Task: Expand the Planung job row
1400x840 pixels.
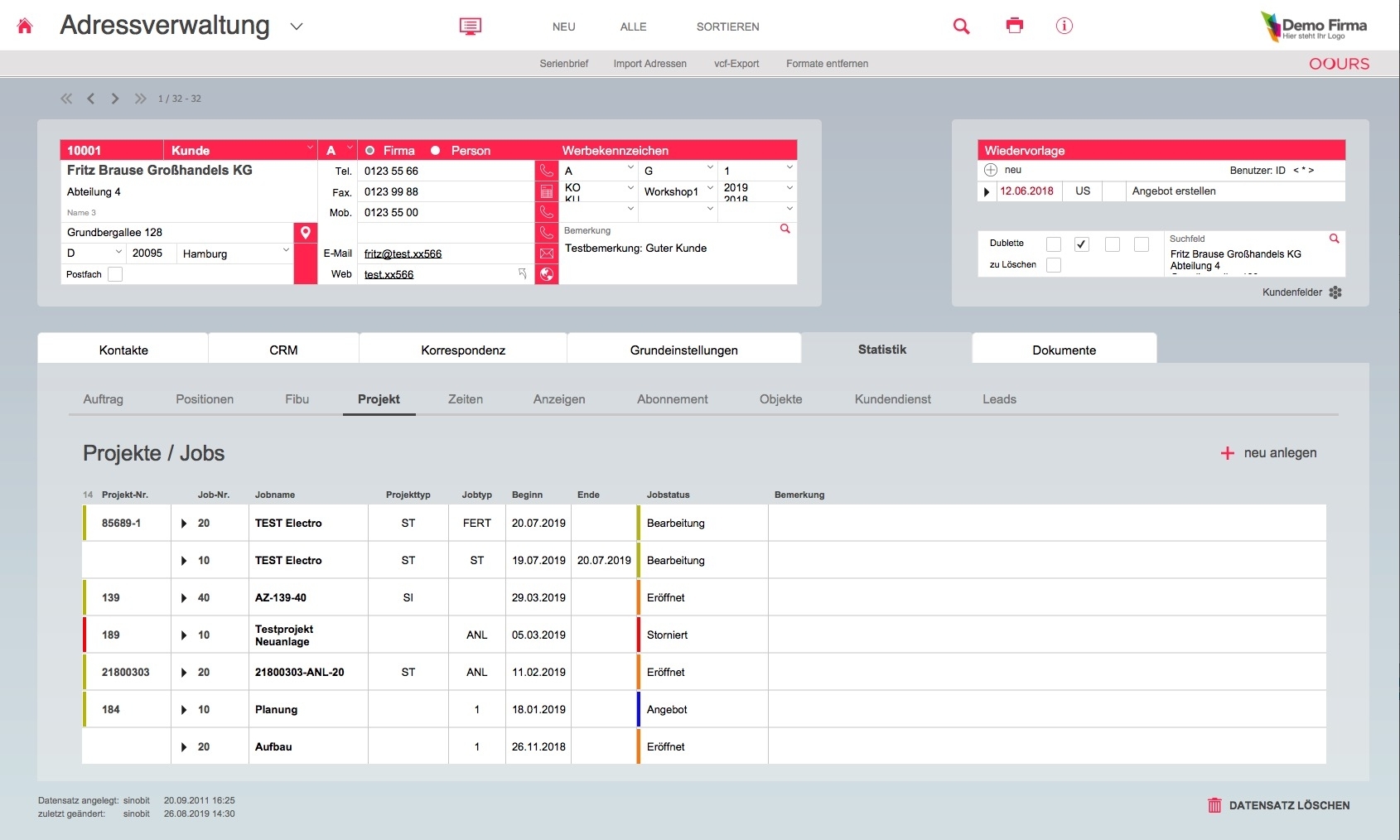Action: [184, 710]
